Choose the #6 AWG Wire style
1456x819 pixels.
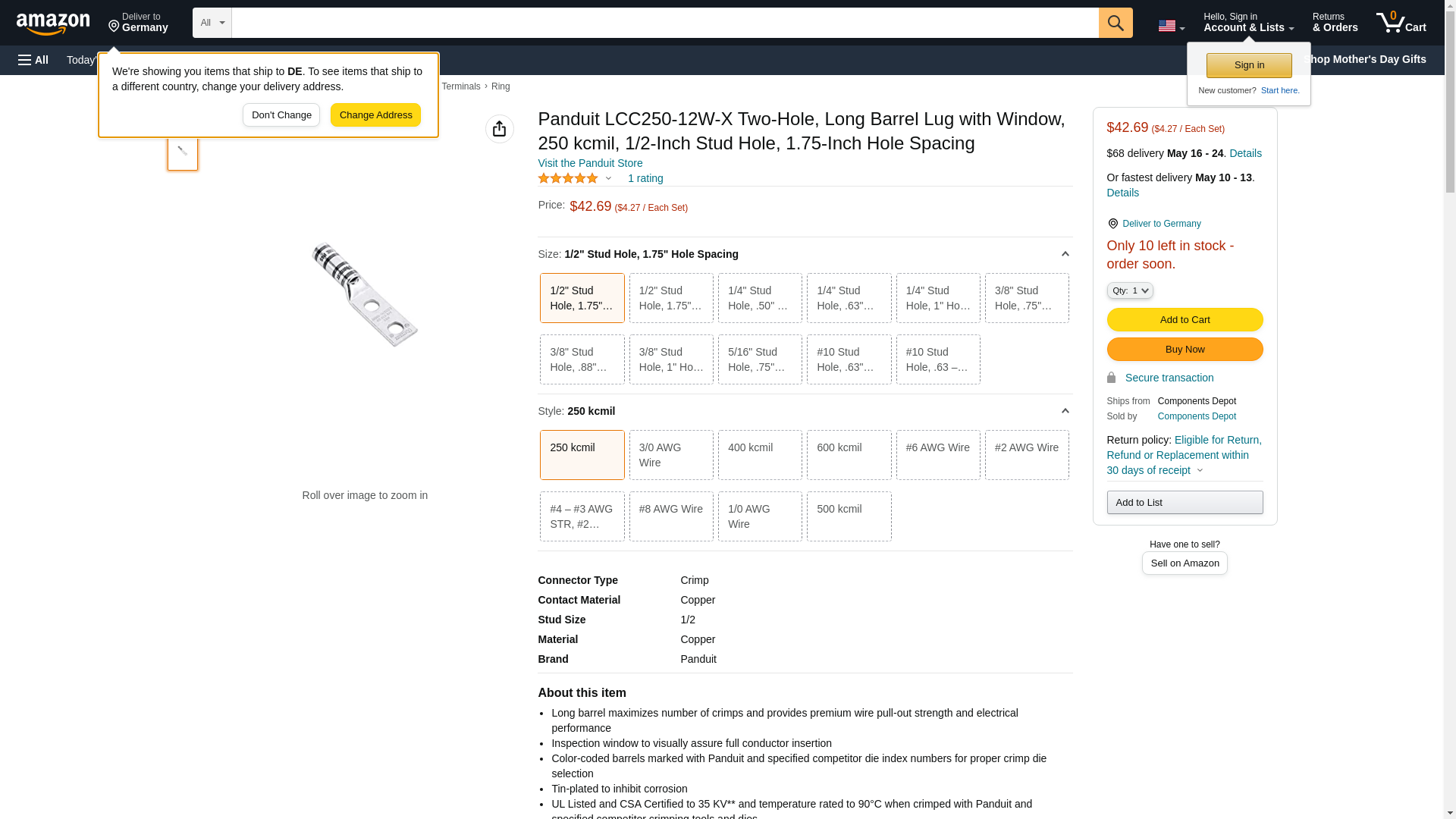click(x=937, y=455)
